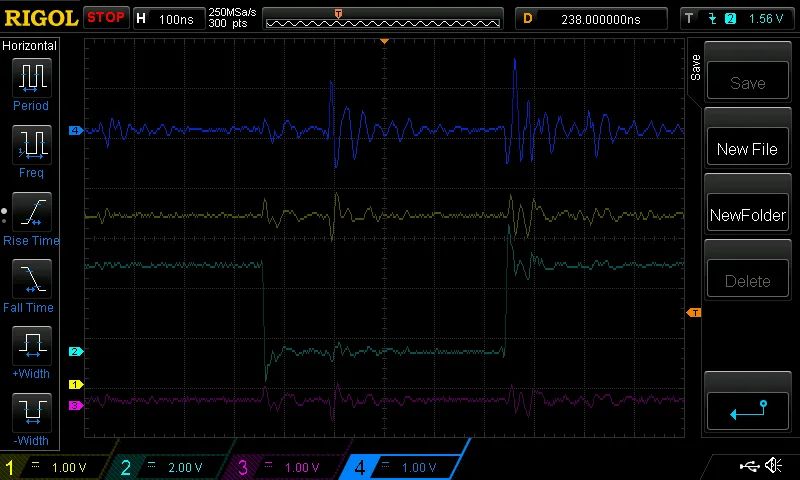Viewport: 800px width, 480px height.
Task: Select the Fall Time measurement icon
Action: (32, 279)
